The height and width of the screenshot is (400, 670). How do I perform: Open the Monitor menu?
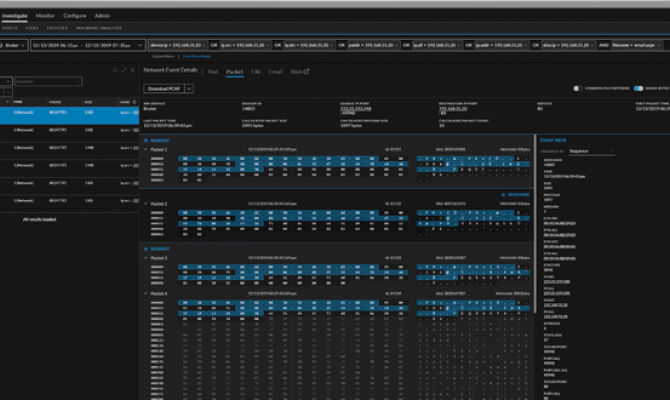[45, 16]
